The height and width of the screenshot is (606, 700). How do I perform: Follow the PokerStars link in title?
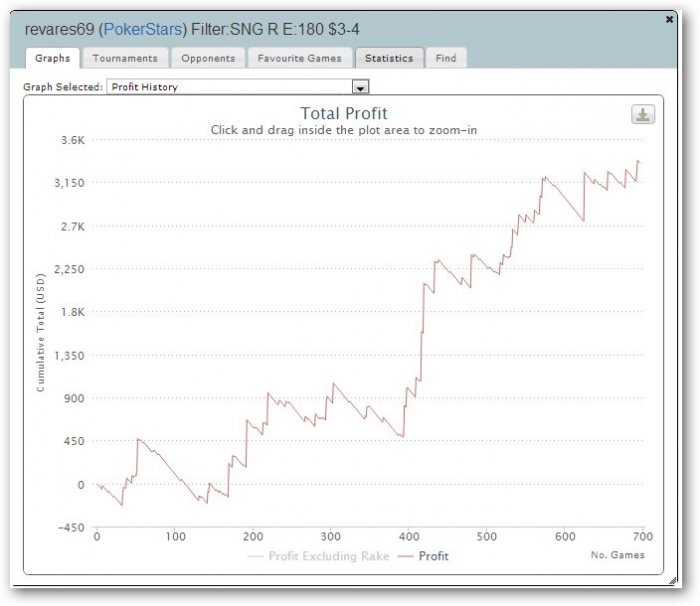pos(143,29)
